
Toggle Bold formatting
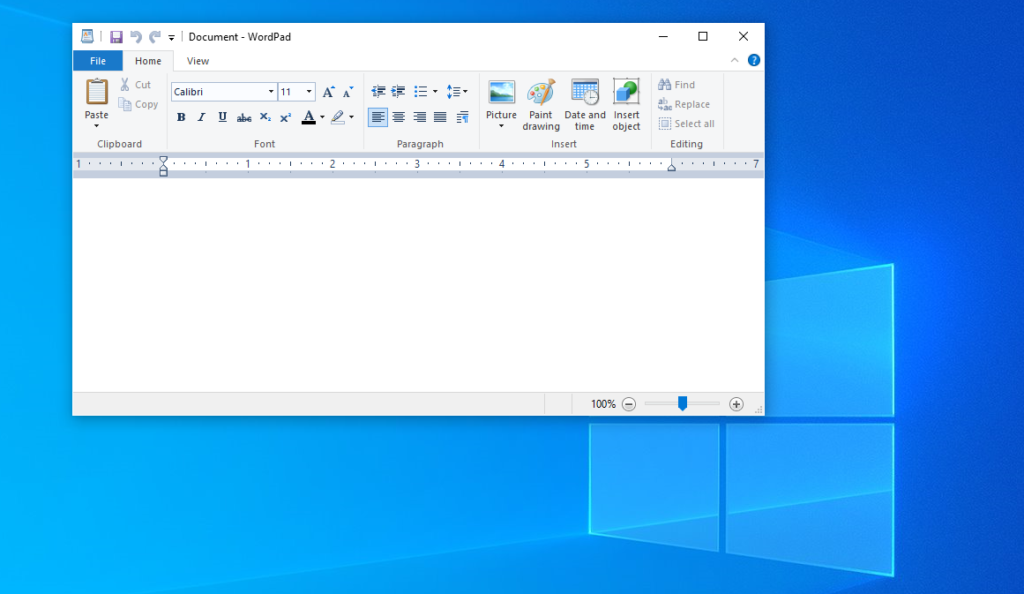pyautogui.click(x=181, y=118)
